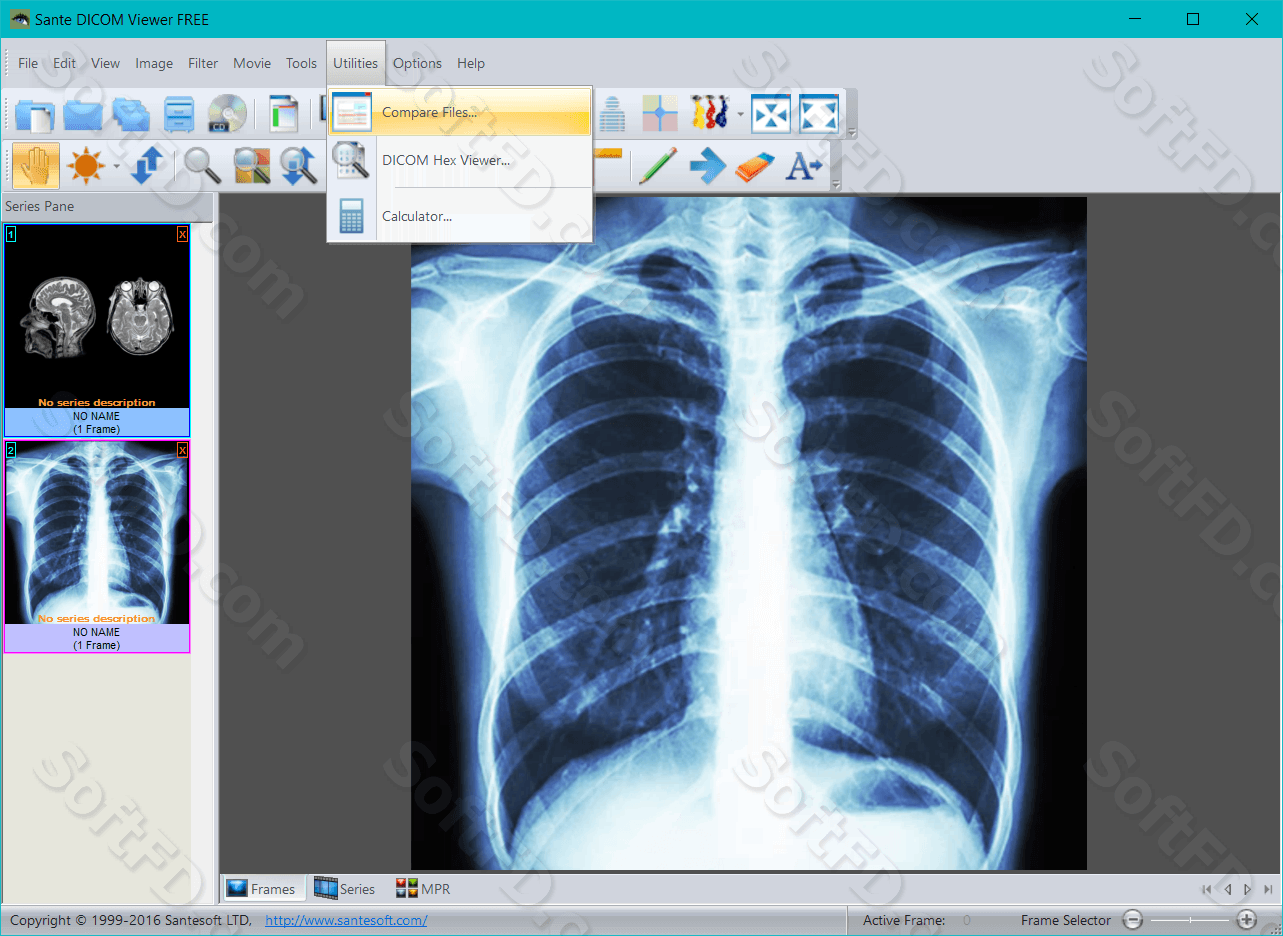Open the Options menu
The height and width of the screenshot is (936, 1283).
click(417, 63)
